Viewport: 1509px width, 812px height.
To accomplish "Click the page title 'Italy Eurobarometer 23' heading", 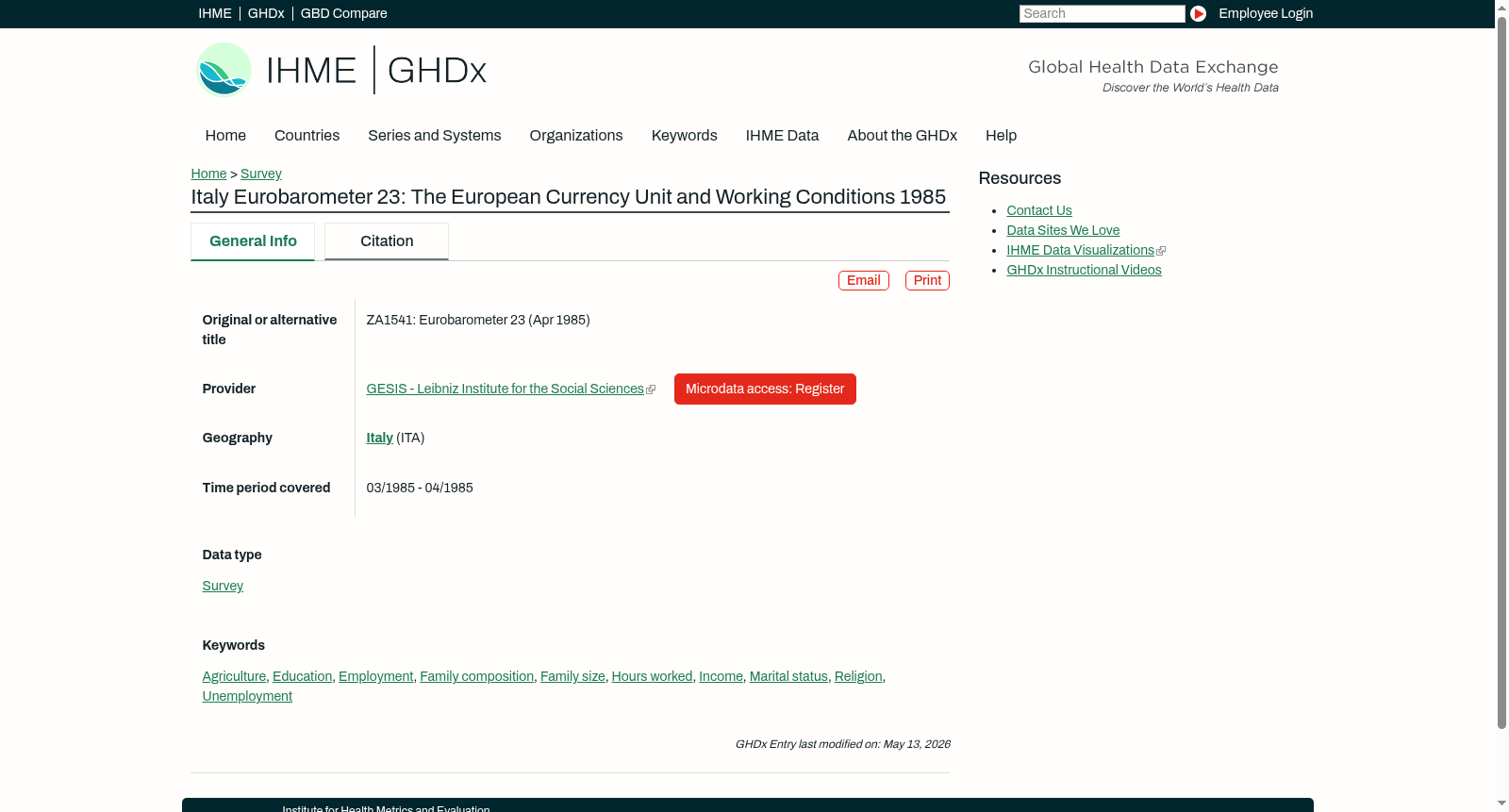I will tap(568, 197).
